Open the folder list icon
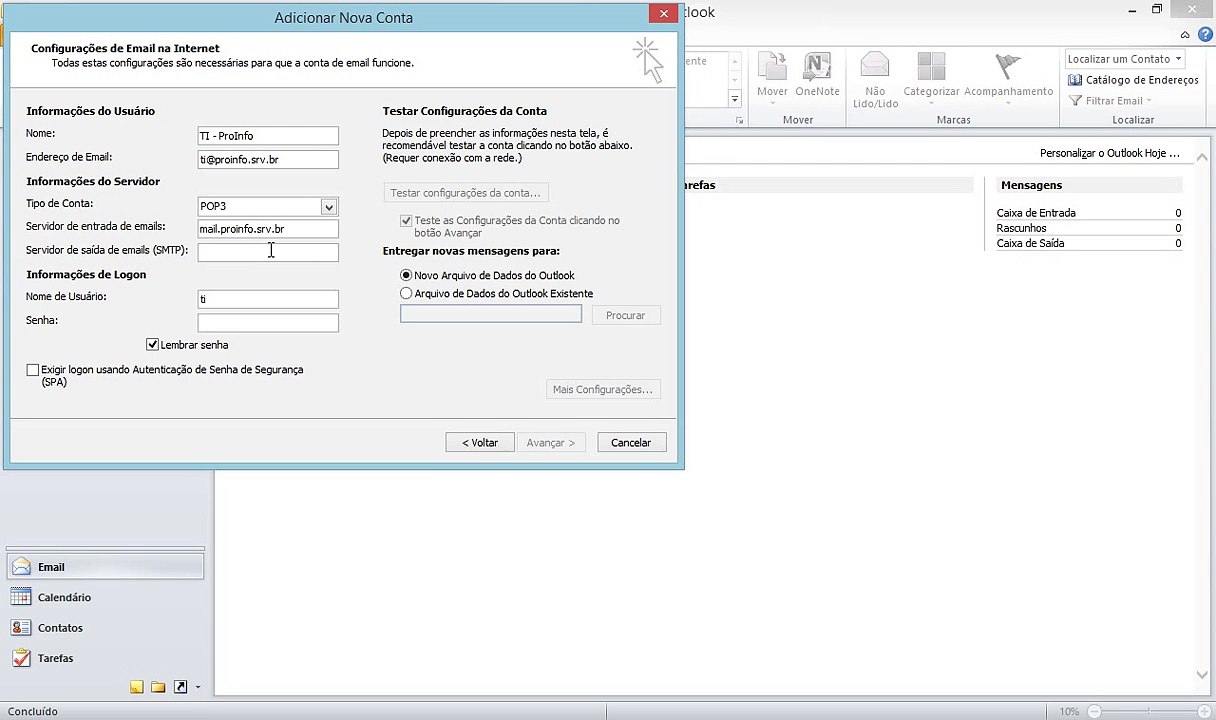Viewport: 1216px width, 720px height. point(158,687)
